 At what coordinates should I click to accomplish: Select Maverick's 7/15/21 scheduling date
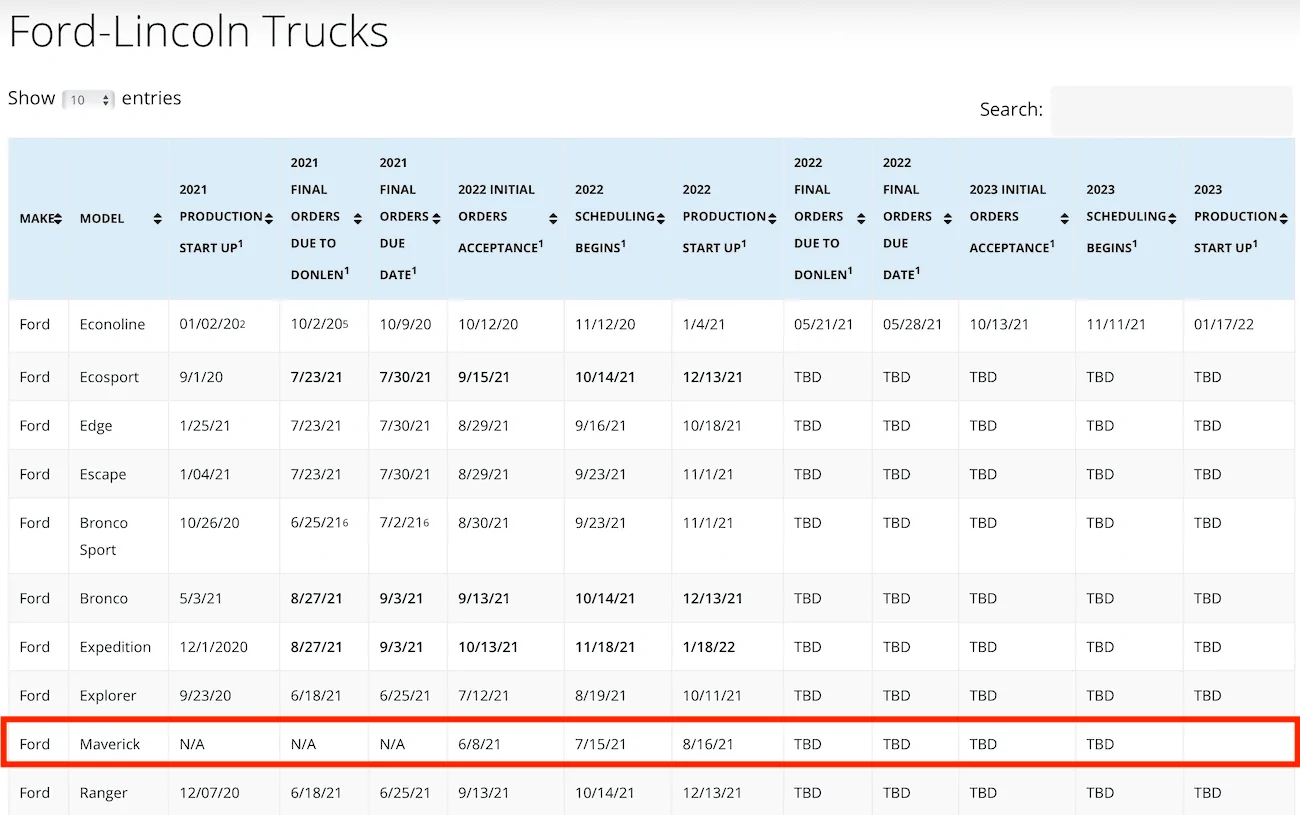[x=601, y=744]
